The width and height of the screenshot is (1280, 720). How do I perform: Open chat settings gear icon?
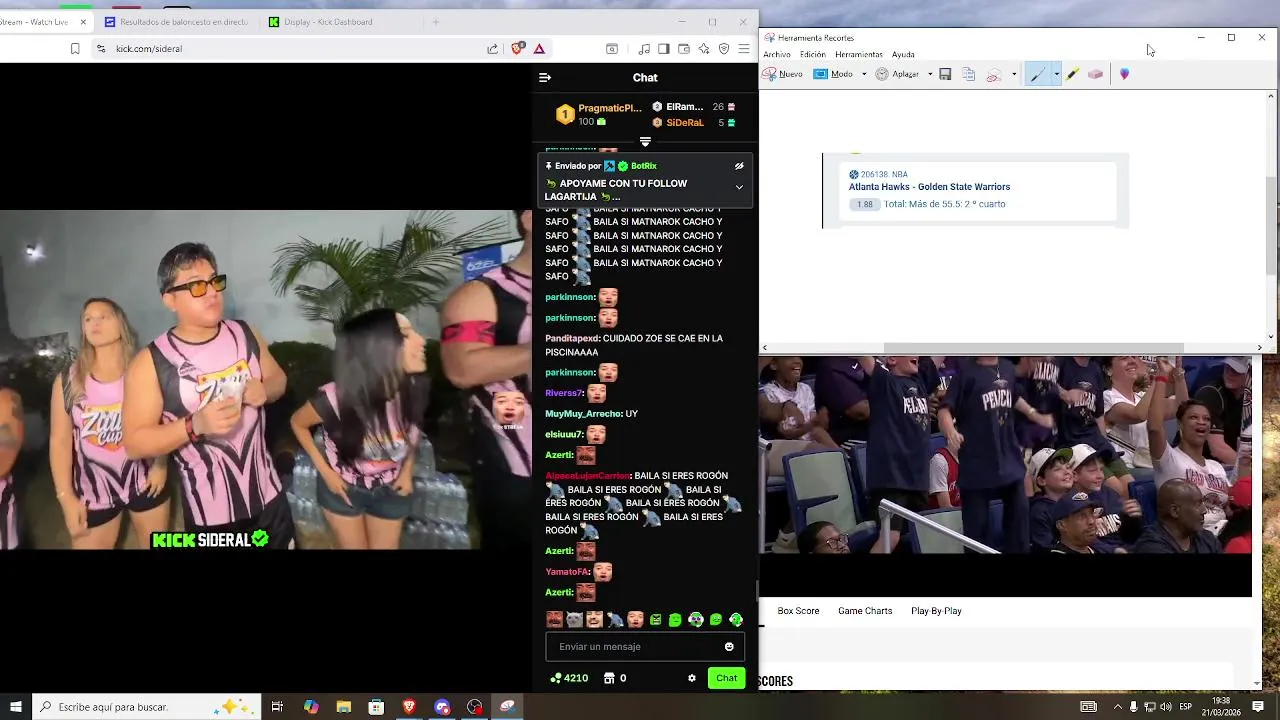[x=692, y=678]
